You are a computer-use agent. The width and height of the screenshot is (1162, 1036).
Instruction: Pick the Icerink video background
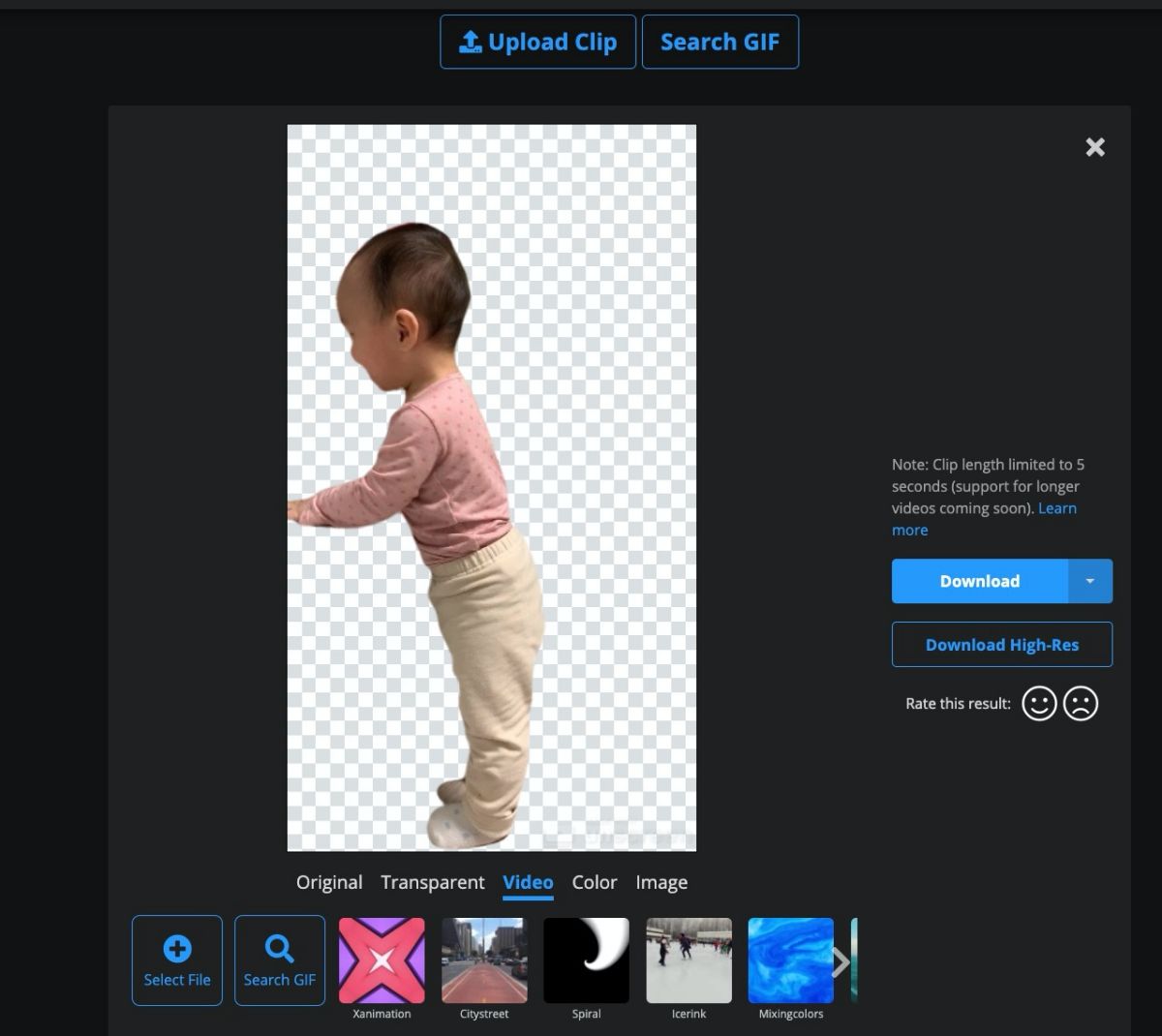point(688,960)
